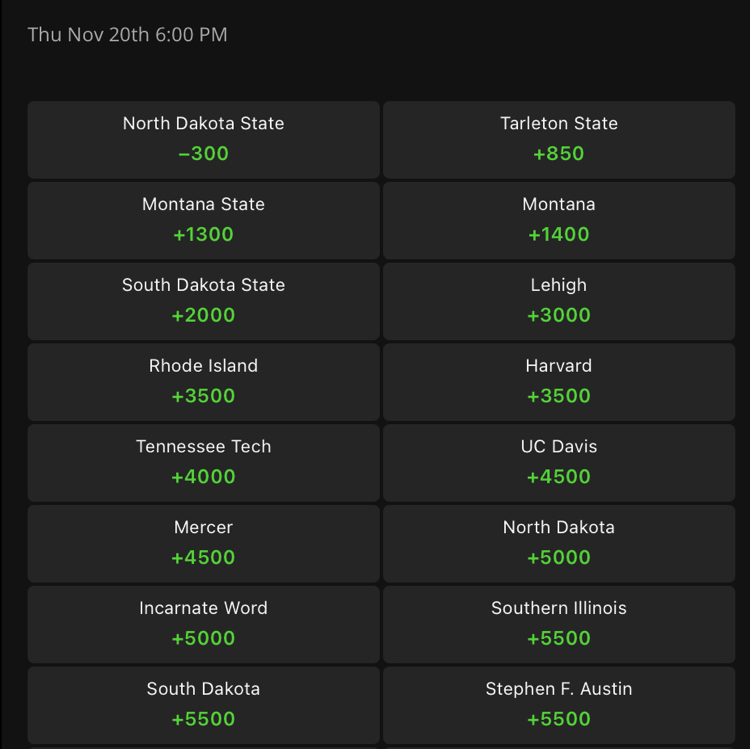Select the Lehigh odds button
Image resolution: width=750 pixels, height=749 pixels.
pyautogui.click(x=558, y=301)
